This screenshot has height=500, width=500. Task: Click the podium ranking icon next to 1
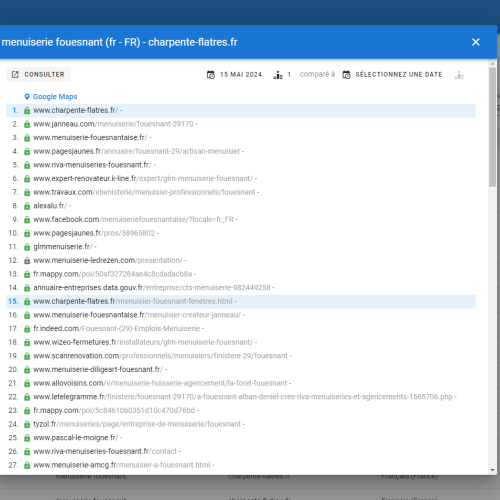pos(278,75)
